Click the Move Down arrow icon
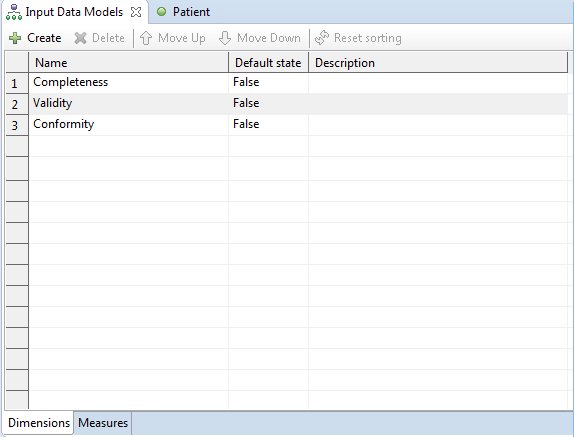574x437 pixels. [x=225, y=38]
